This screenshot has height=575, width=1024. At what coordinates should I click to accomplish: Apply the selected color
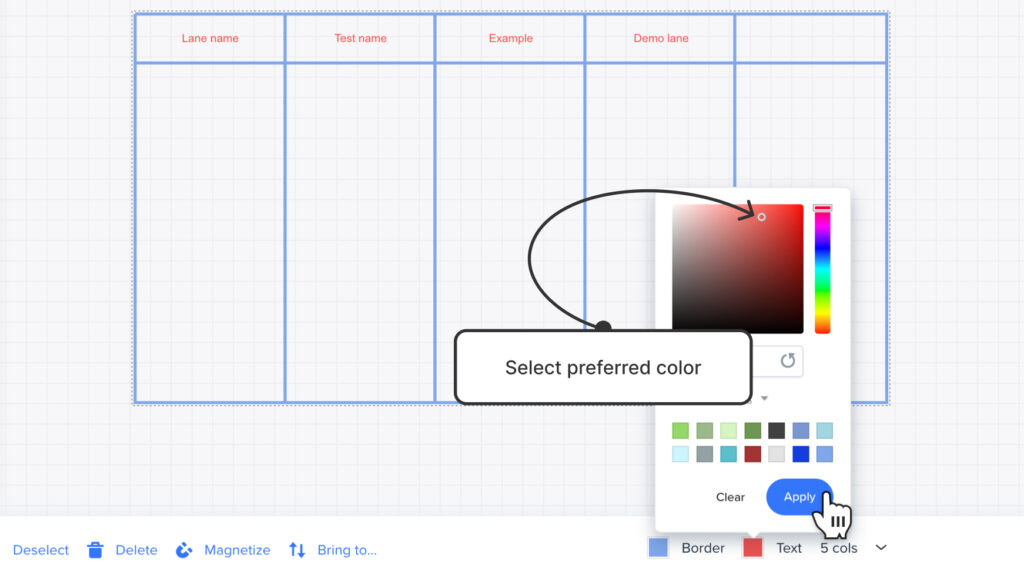click(x=799, y=497)
